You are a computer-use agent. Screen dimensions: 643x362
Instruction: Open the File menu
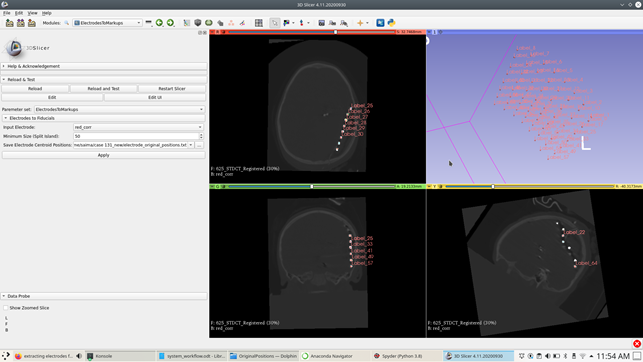point(7,13)
